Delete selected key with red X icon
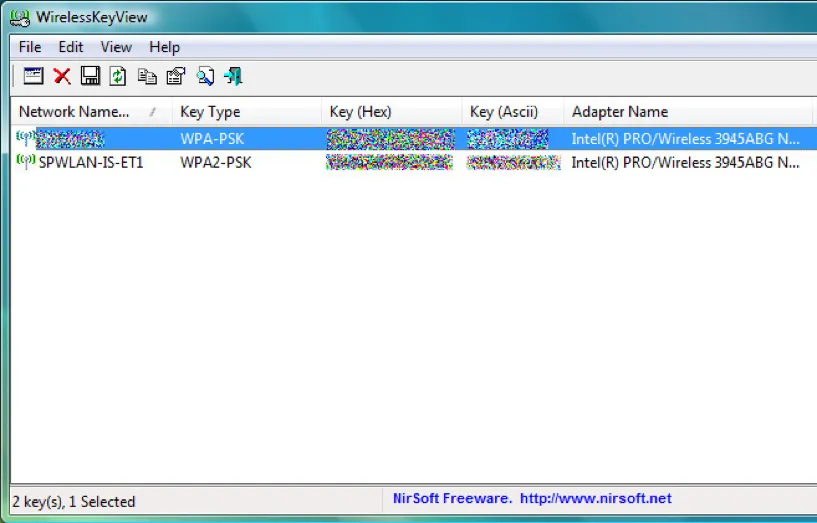817x523 pixels. click(62, 76)
